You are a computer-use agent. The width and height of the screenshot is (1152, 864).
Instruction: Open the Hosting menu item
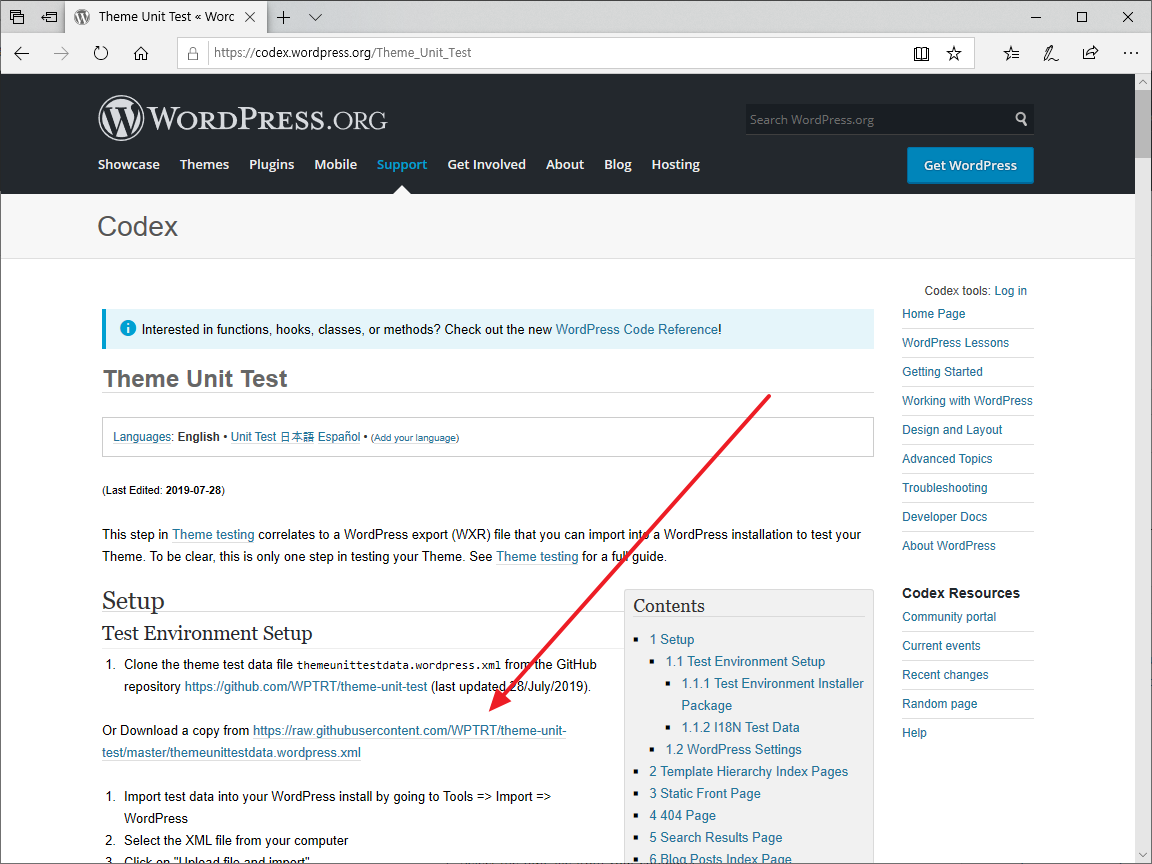pos(676,165)
